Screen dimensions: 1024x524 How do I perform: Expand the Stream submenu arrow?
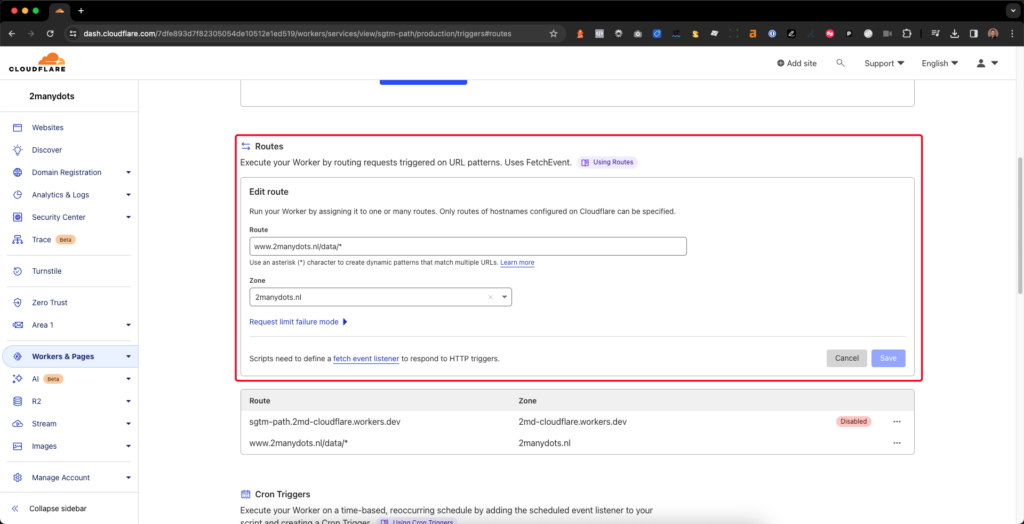(128, 423)
